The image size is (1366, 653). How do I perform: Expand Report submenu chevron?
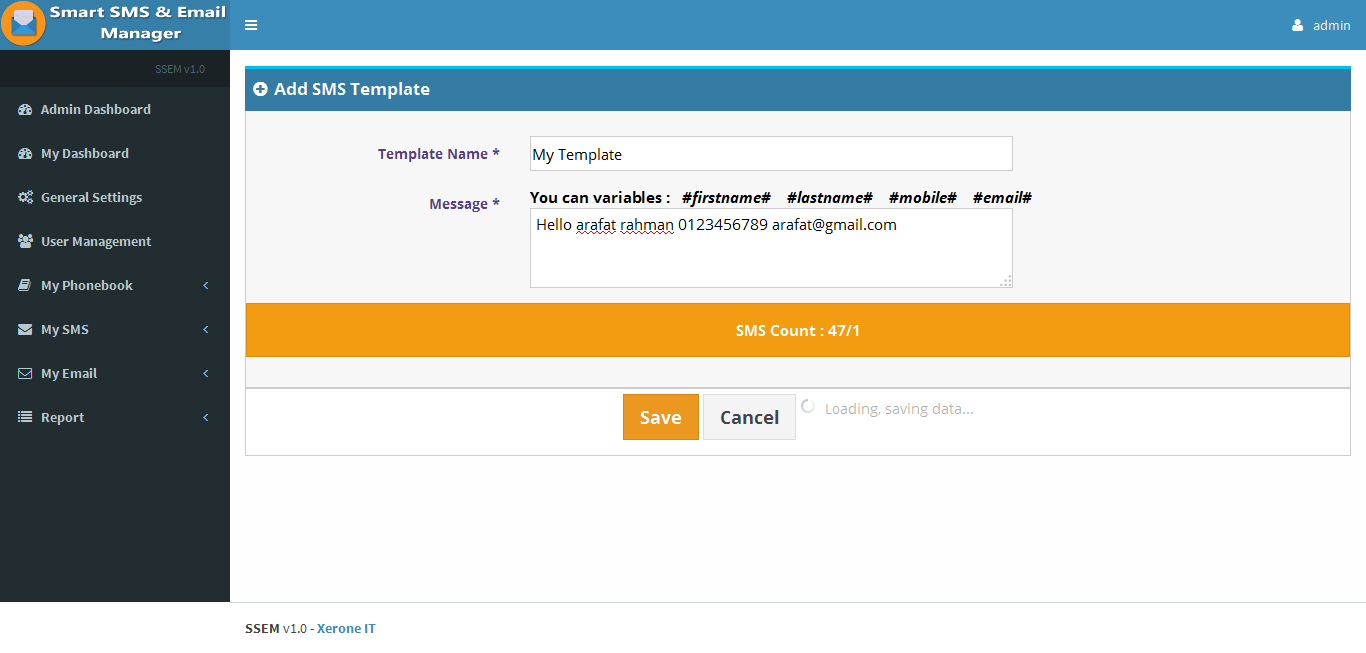[206, 417]
